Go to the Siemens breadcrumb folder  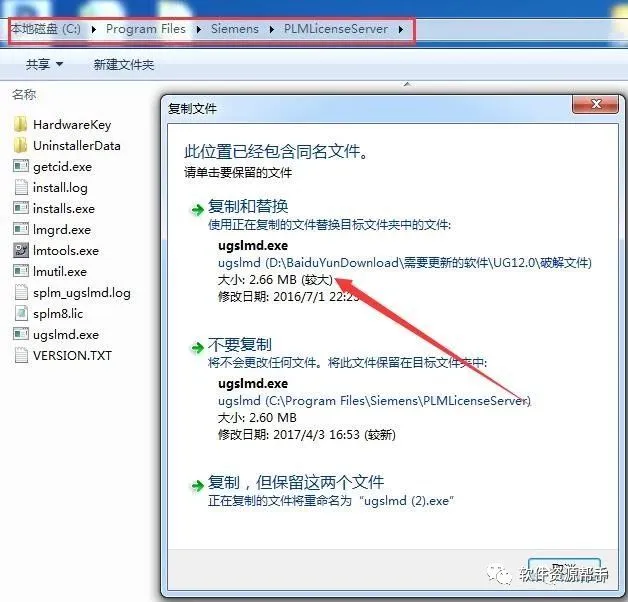[x=235, y=29]
